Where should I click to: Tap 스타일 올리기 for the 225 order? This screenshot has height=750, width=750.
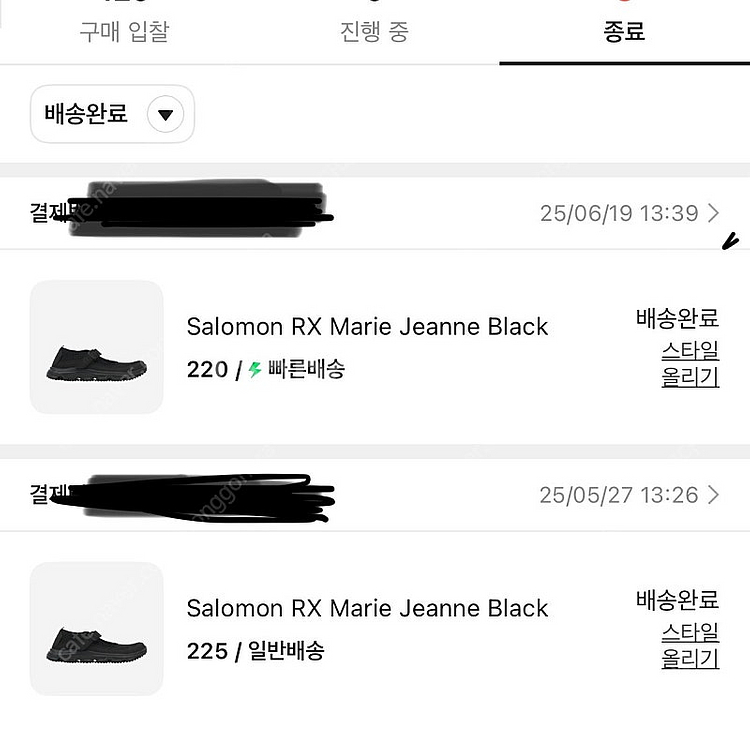click(689, 646)
